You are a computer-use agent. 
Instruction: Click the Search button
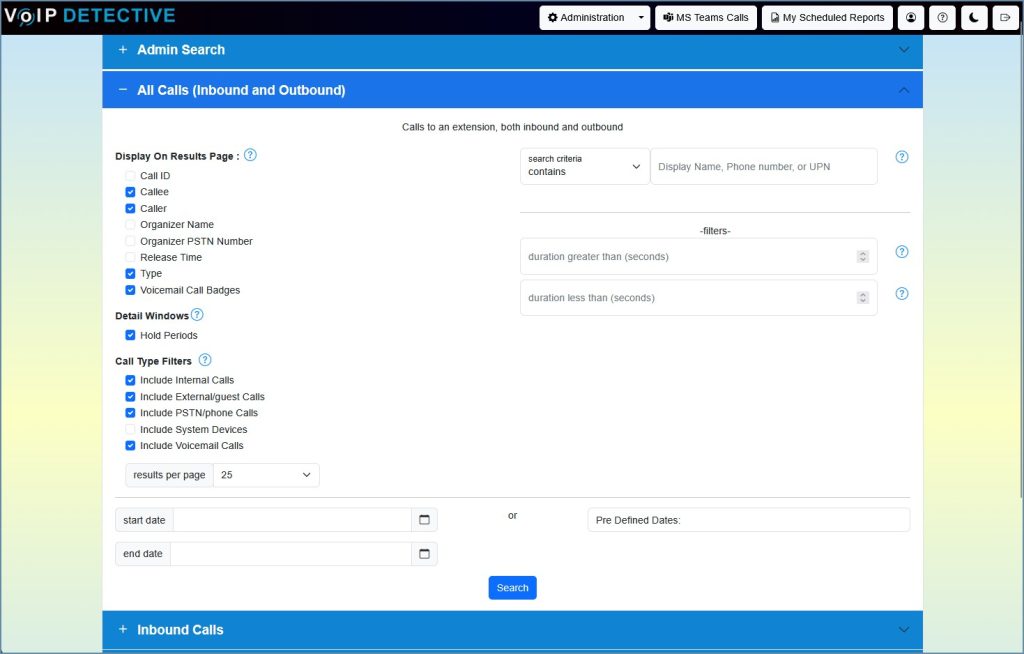point(512,588)
